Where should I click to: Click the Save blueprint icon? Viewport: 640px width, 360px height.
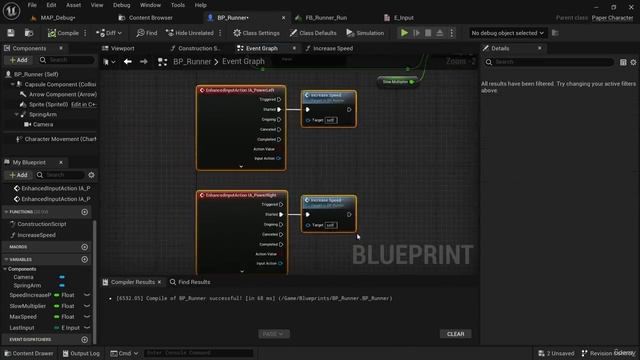click(x=11, y=33)
